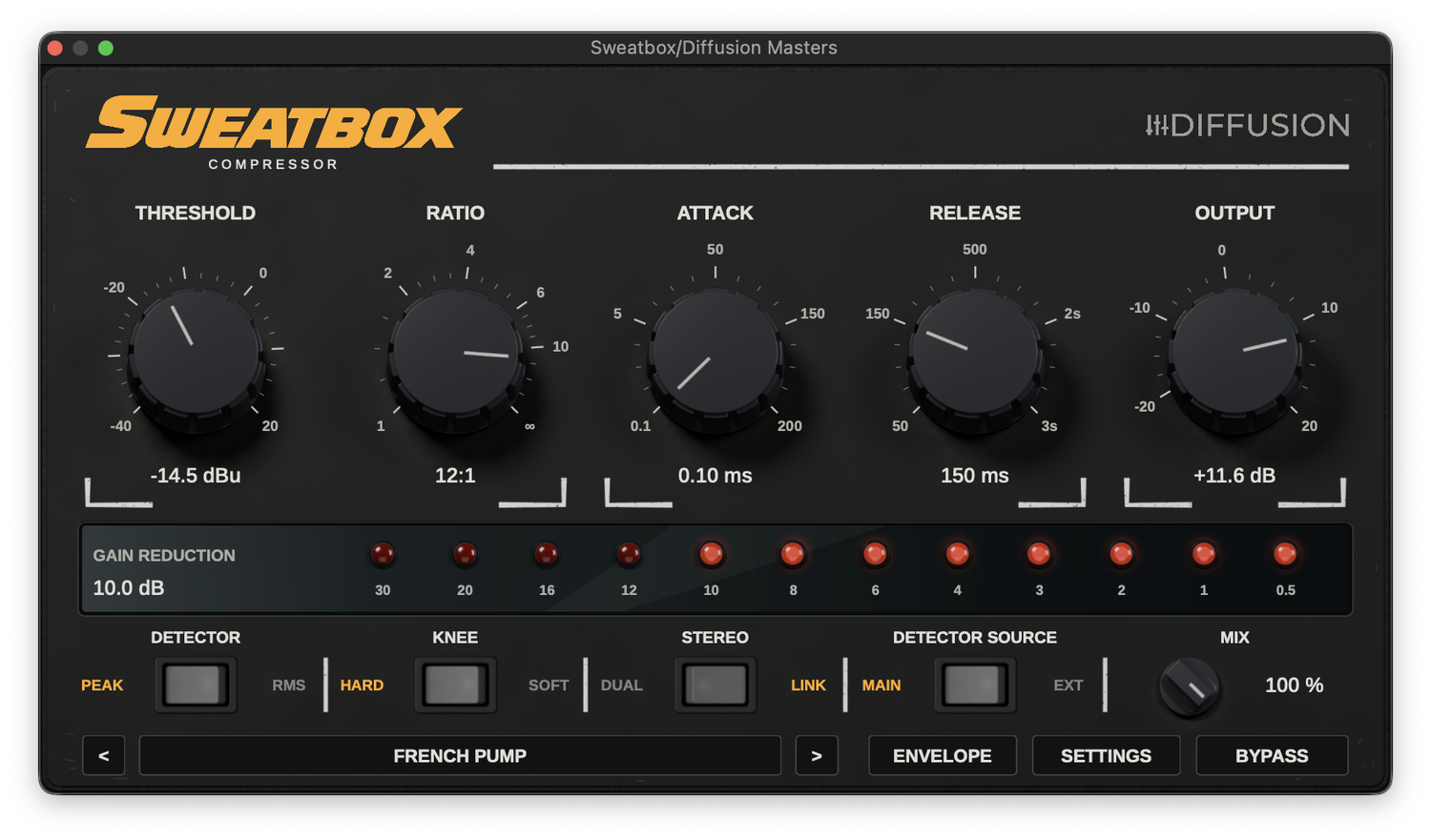The height and width of the screenshot is (840, 1431).
Task: Click the 100 % mix value
Action: pyautogui.click(x=1295, y=685)
